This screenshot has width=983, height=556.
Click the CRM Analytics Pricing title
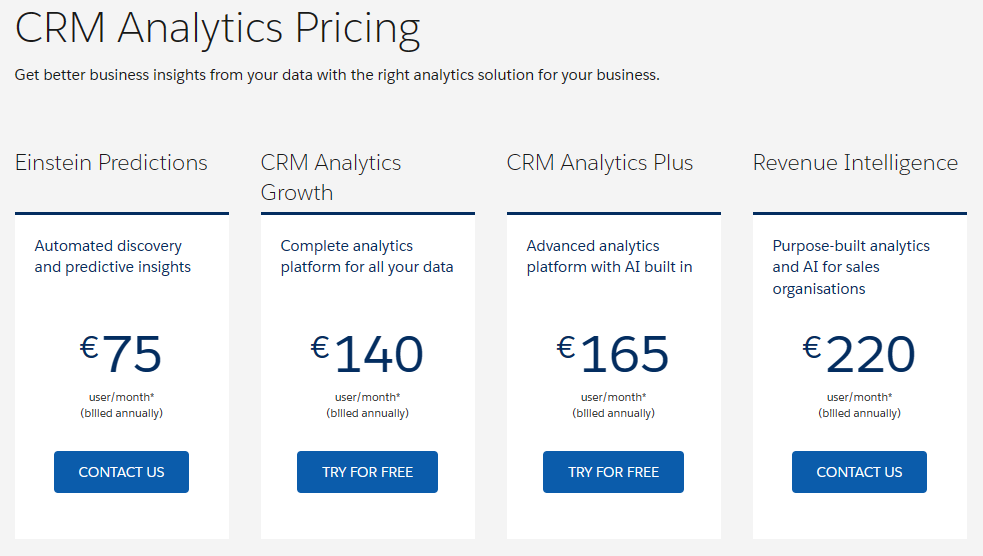[x=218, y=29]
